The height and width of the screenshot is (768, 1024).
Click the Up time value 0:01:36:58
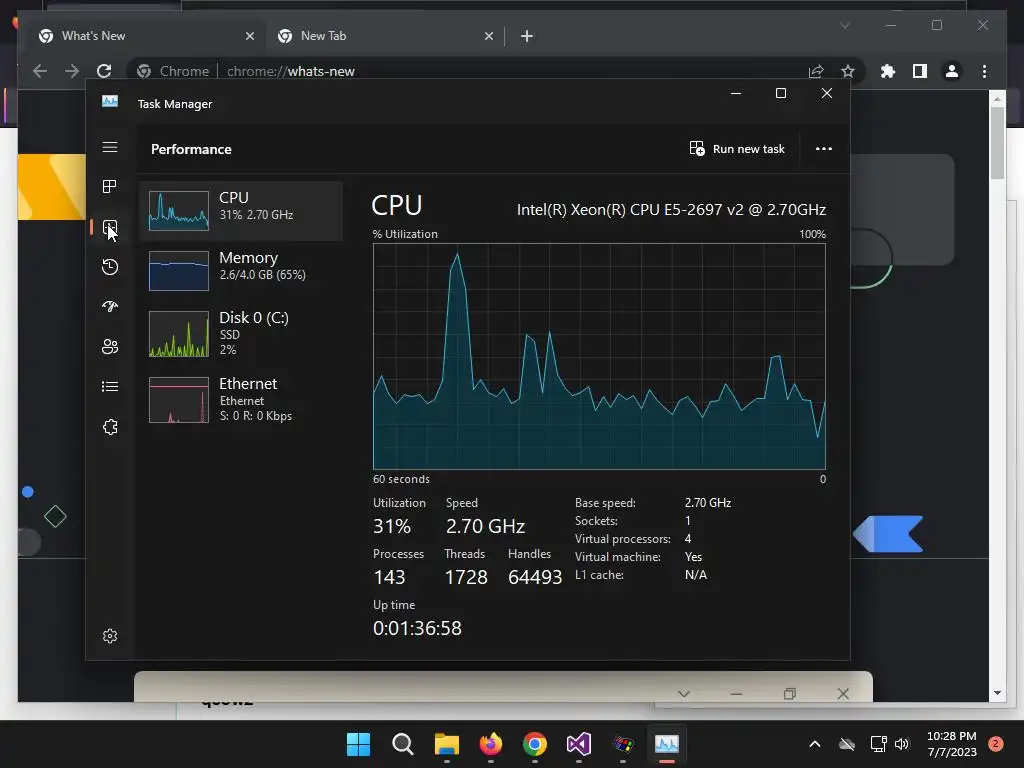click(417, 628)
